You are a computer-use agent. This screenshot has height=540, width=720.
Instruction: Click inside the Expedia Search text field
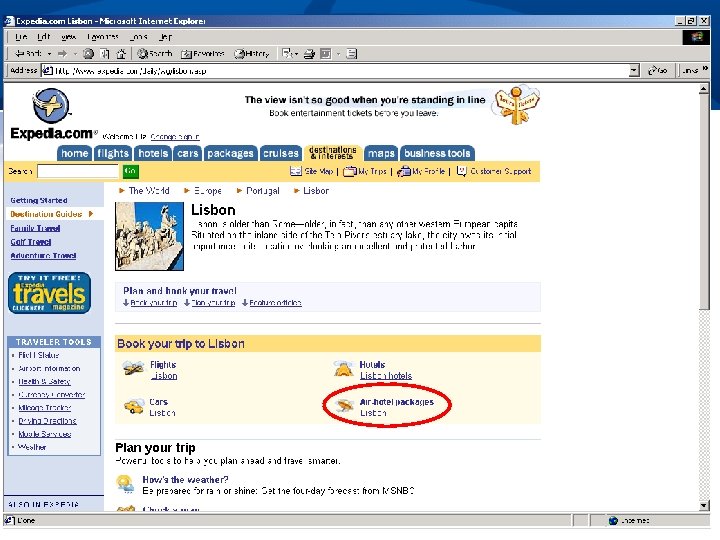coord(78,171)
